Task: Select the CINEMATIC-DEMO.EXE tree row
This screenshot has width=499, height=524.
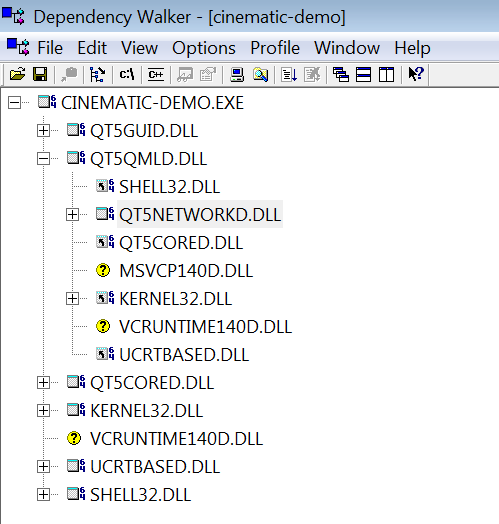Action: 152,103
